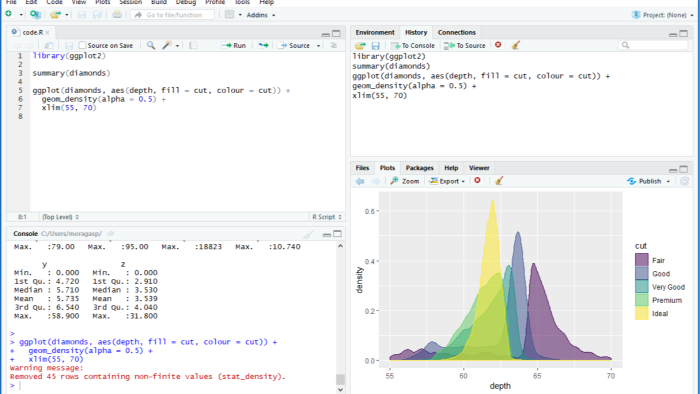Click the Run button in editor
The image size is (700, 394).
click(x=234, y=46)
